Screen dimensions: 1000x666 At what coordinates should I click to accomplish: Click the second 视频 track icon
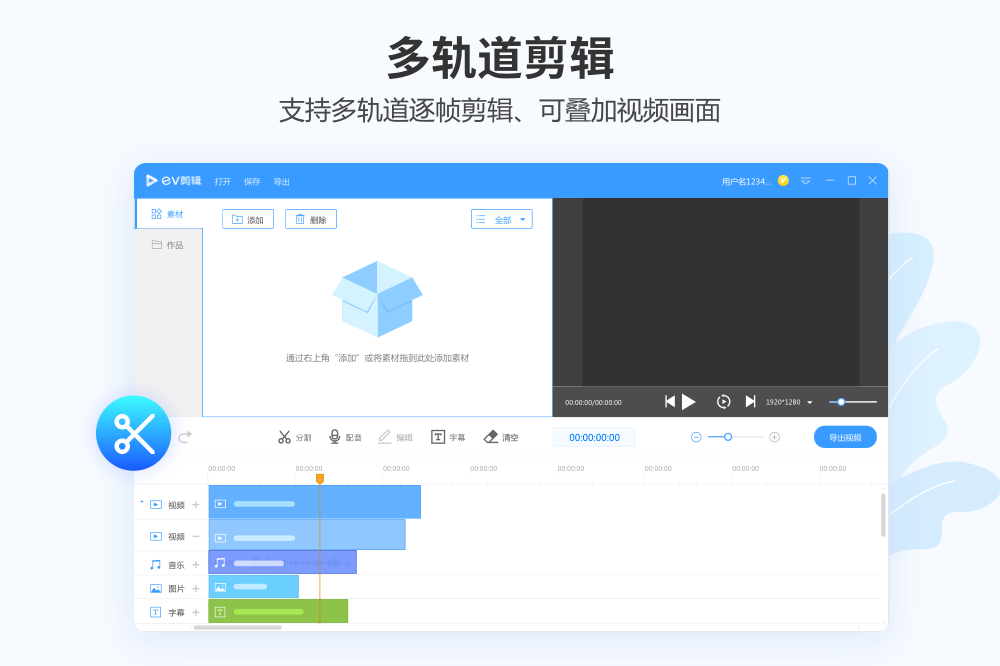coord(156,536)
